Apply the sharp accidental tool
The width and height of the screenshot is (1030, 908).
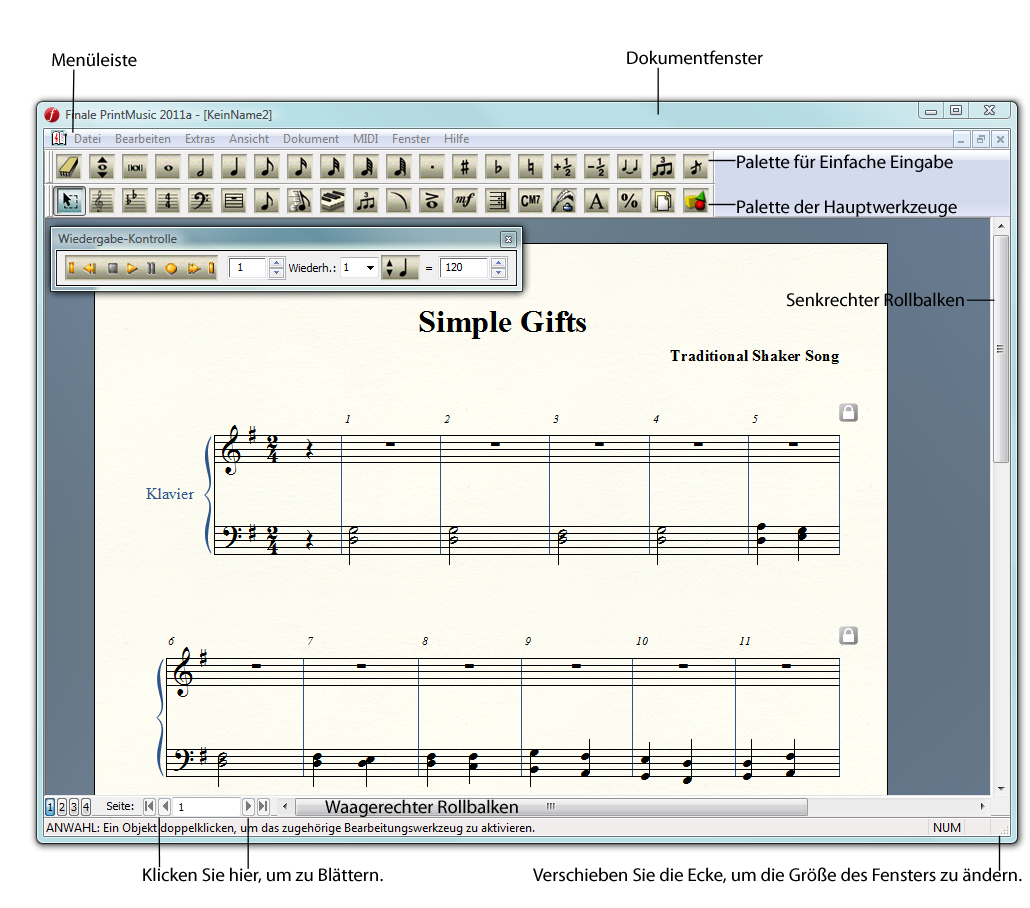(464, 168)
